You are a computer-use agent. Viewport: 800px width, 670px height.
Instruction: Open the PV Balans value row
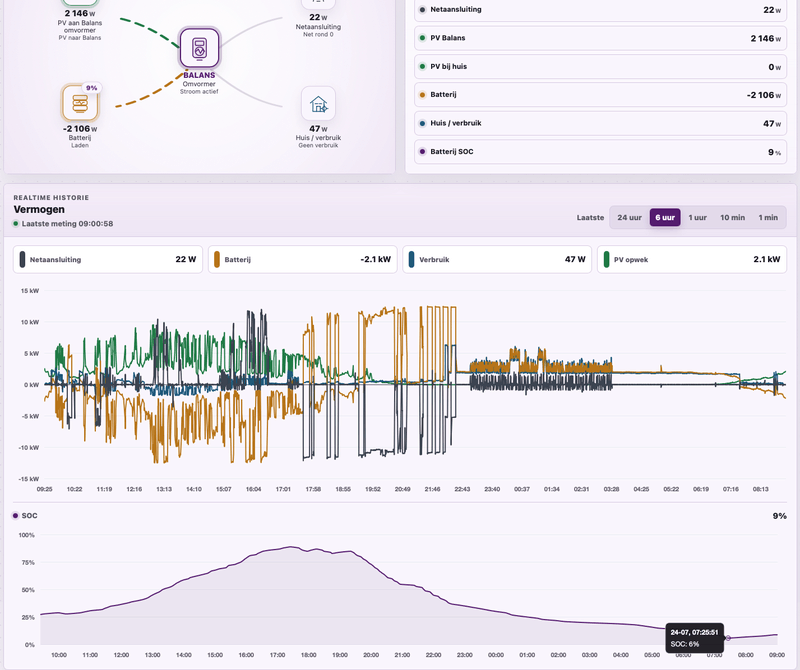[x=601, y=38]
